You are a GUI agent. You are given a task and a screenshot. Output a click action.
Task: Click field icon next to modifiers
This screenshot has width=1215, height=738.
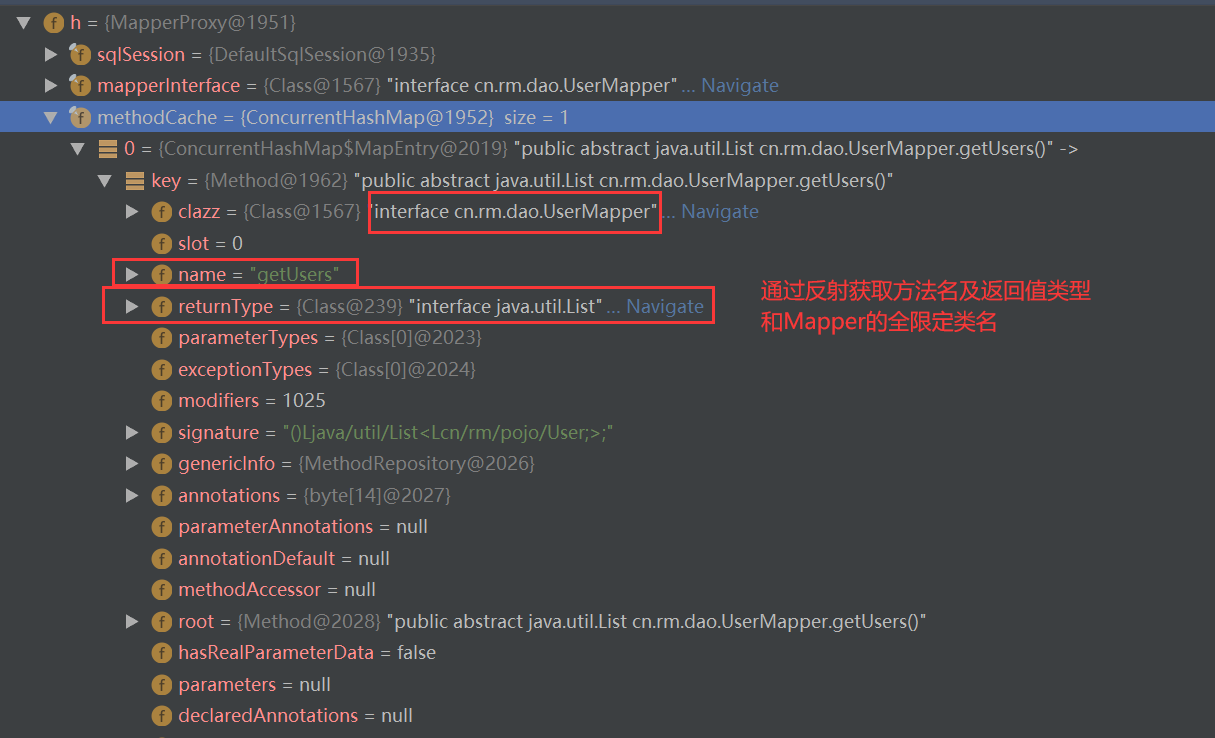(x=161, y=400)
